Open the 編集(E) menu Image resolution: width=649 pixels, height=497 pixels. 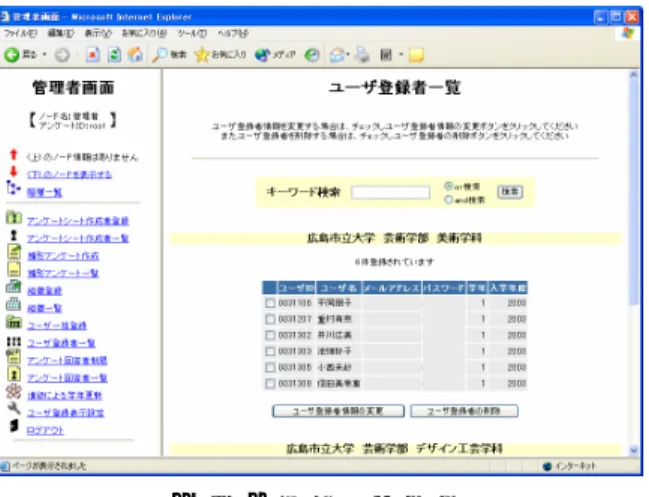[61, 33]
